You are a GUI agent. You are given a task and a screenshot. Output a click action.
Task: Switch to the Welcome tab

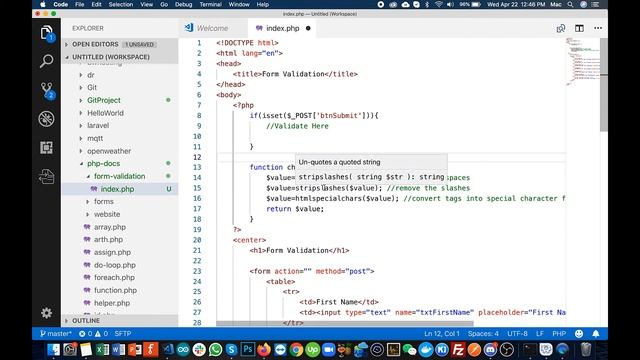pyautogui.click(x=213, y=28)
